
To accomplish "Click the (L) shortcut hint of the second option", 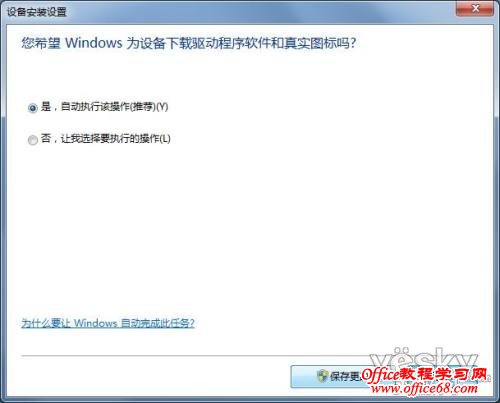I will [165, 138].
